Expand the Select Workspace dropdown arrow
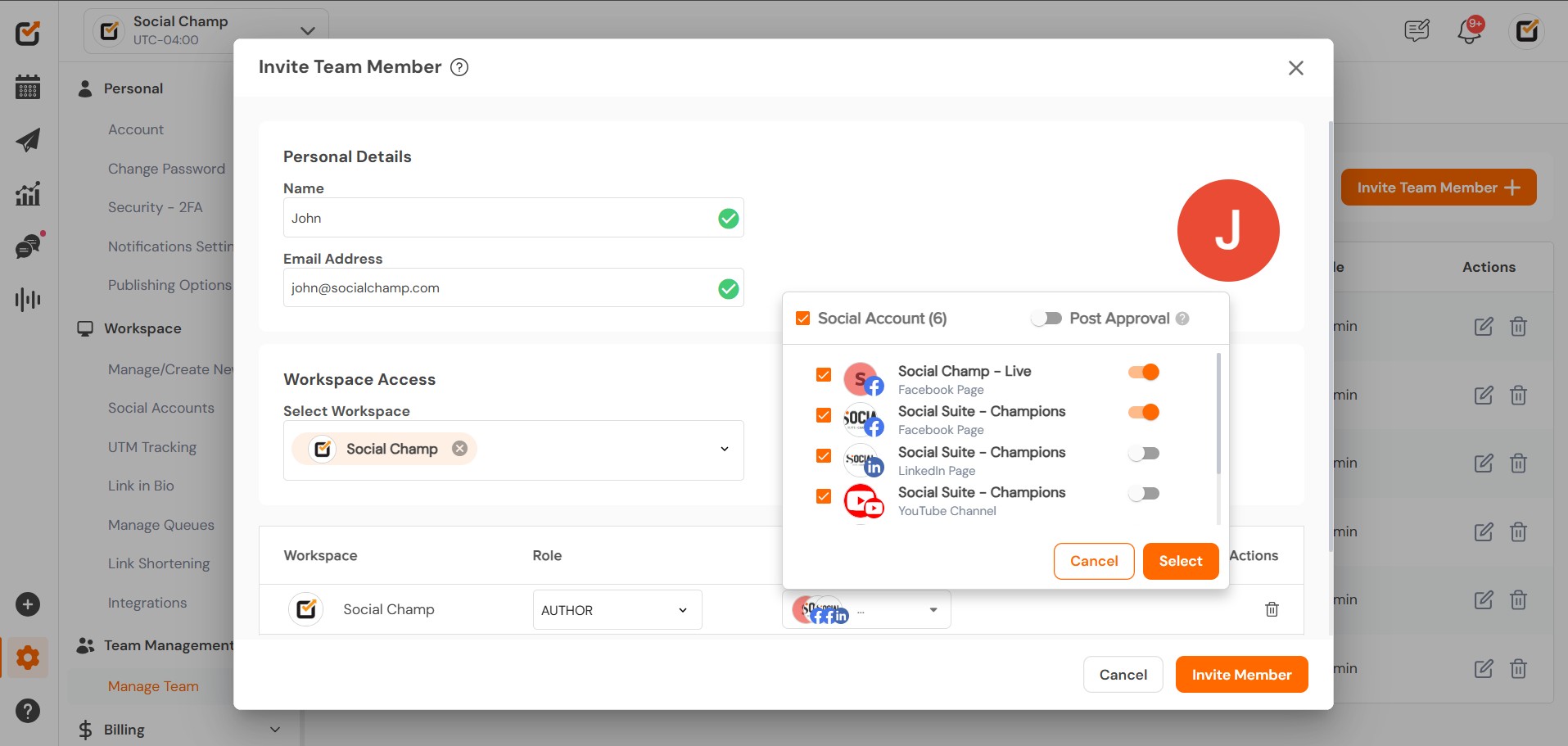 [x=724, y=449]
